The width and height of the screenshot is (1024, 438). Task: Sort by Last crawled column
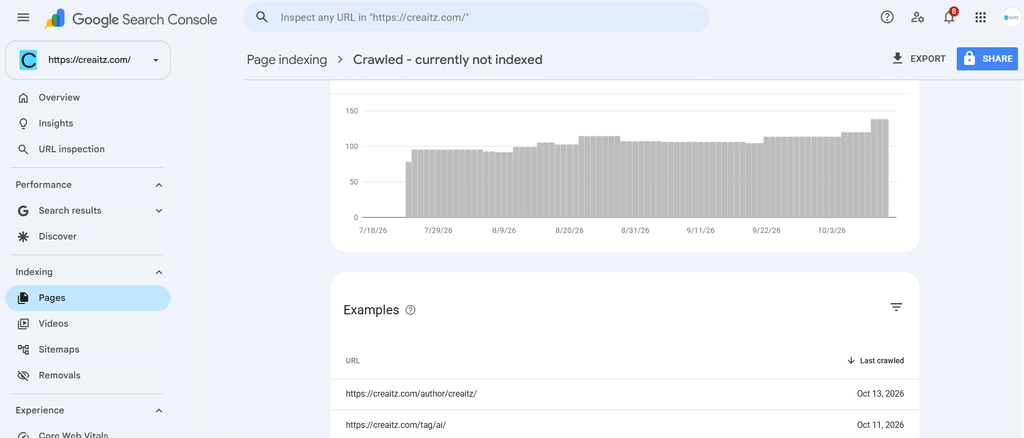(x=876, y=360)
